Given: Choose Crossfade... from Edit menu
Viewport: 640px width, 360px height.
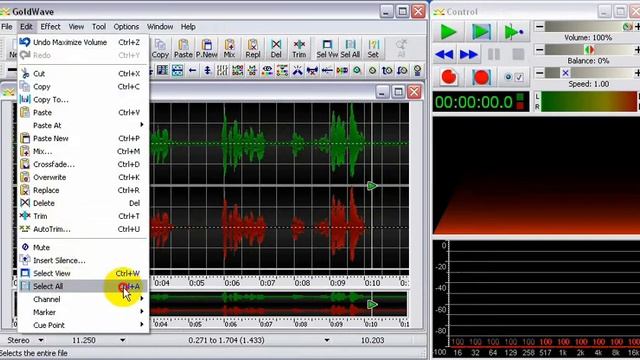Looking at the screenshot, I should point(83,164).
